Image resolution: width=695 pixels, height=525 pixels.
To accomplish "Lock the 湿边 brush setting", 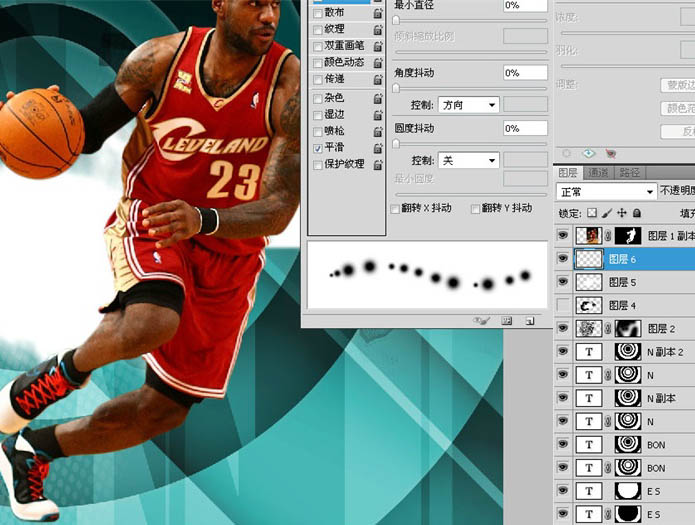I will [378, 115].
